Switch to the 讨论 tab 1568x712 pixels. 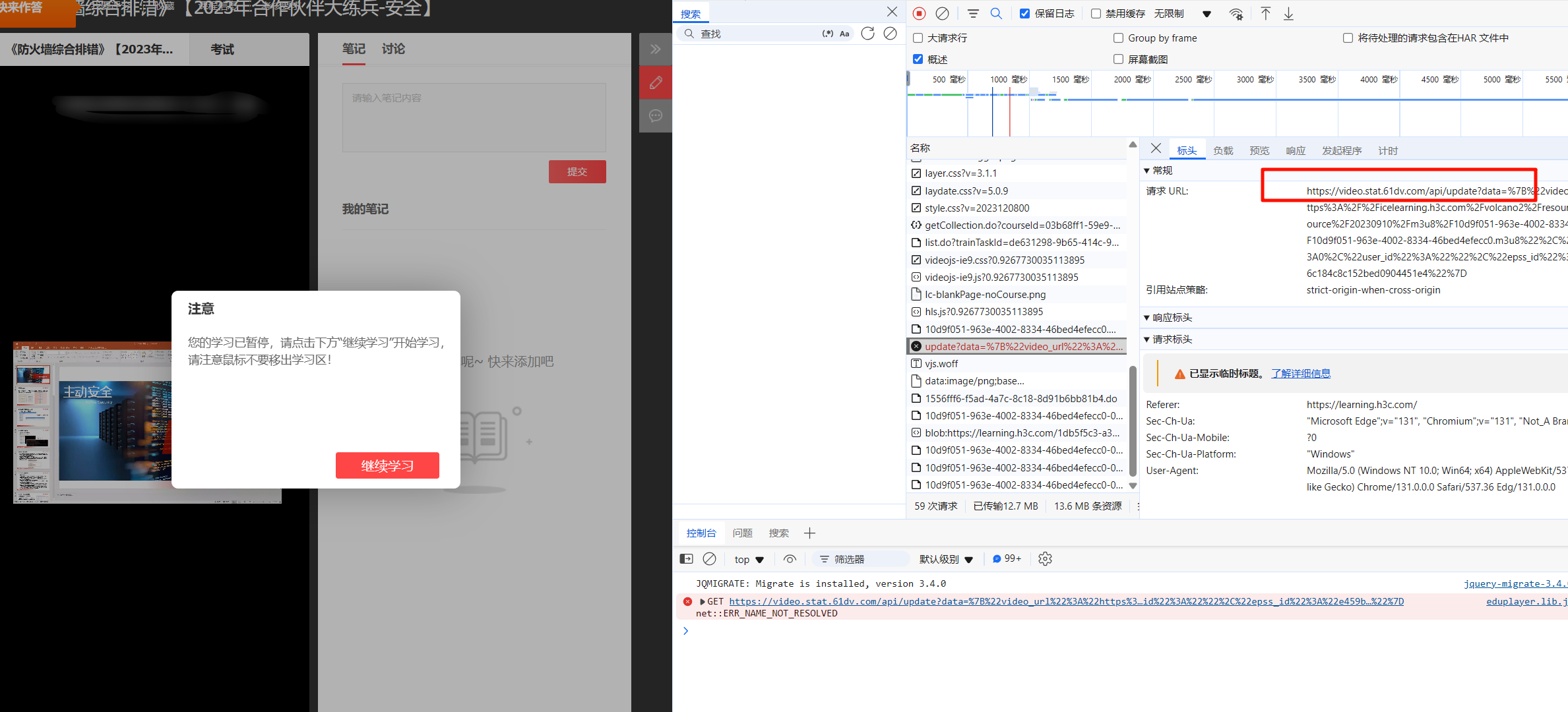point(393,49)
